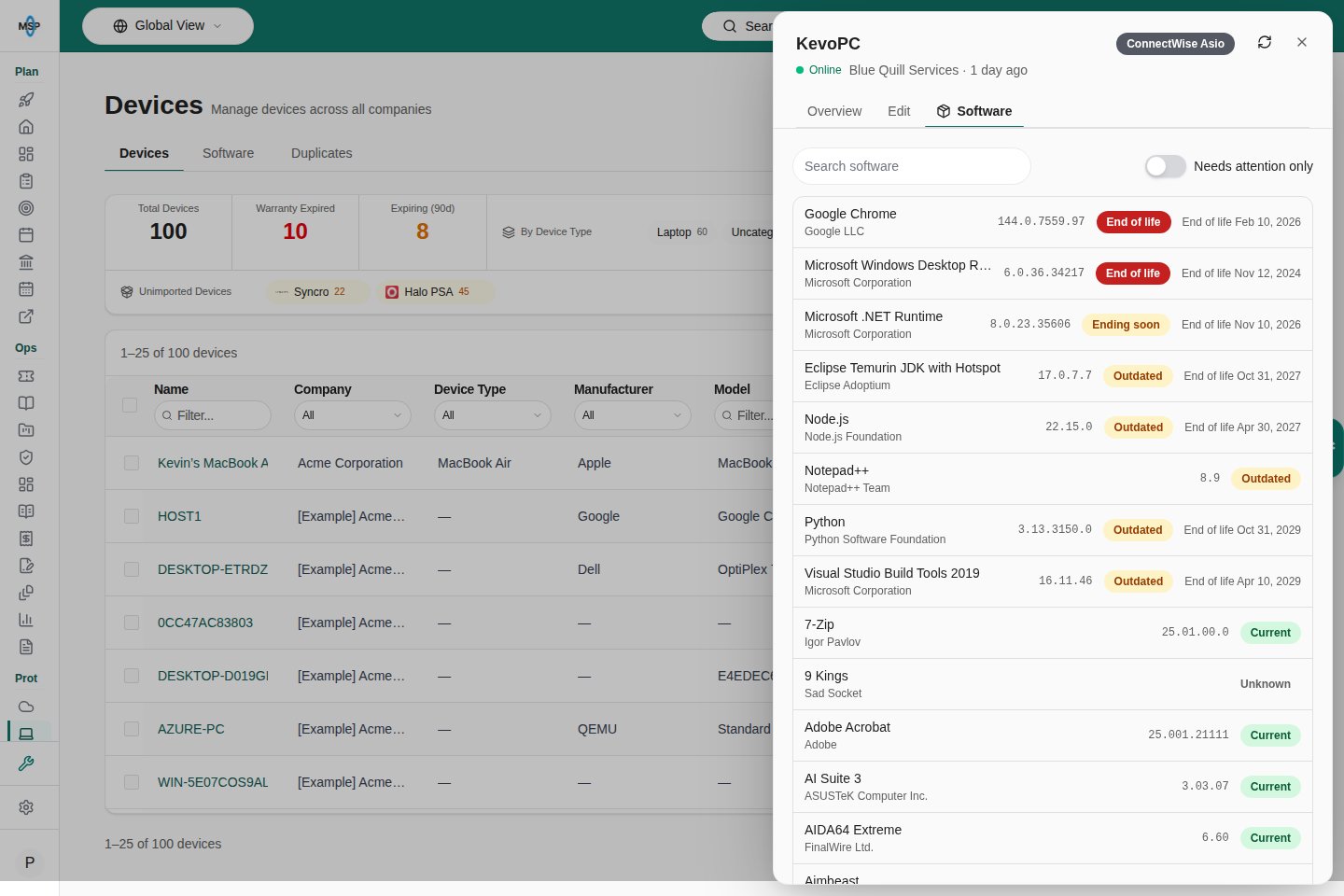Open the dollar receipt sidebar icon

pyautogui.click(x=26, y=539)
